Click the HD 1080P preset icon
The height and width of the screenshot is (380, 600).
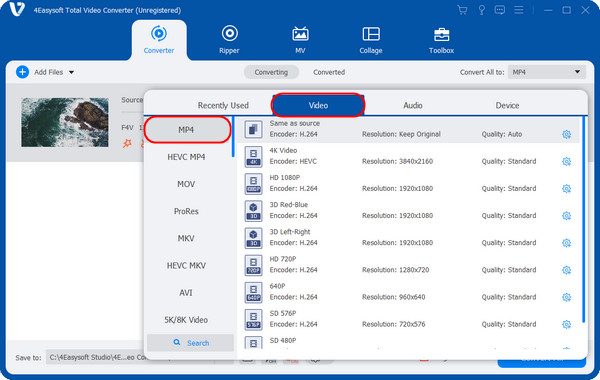point(253,184)
